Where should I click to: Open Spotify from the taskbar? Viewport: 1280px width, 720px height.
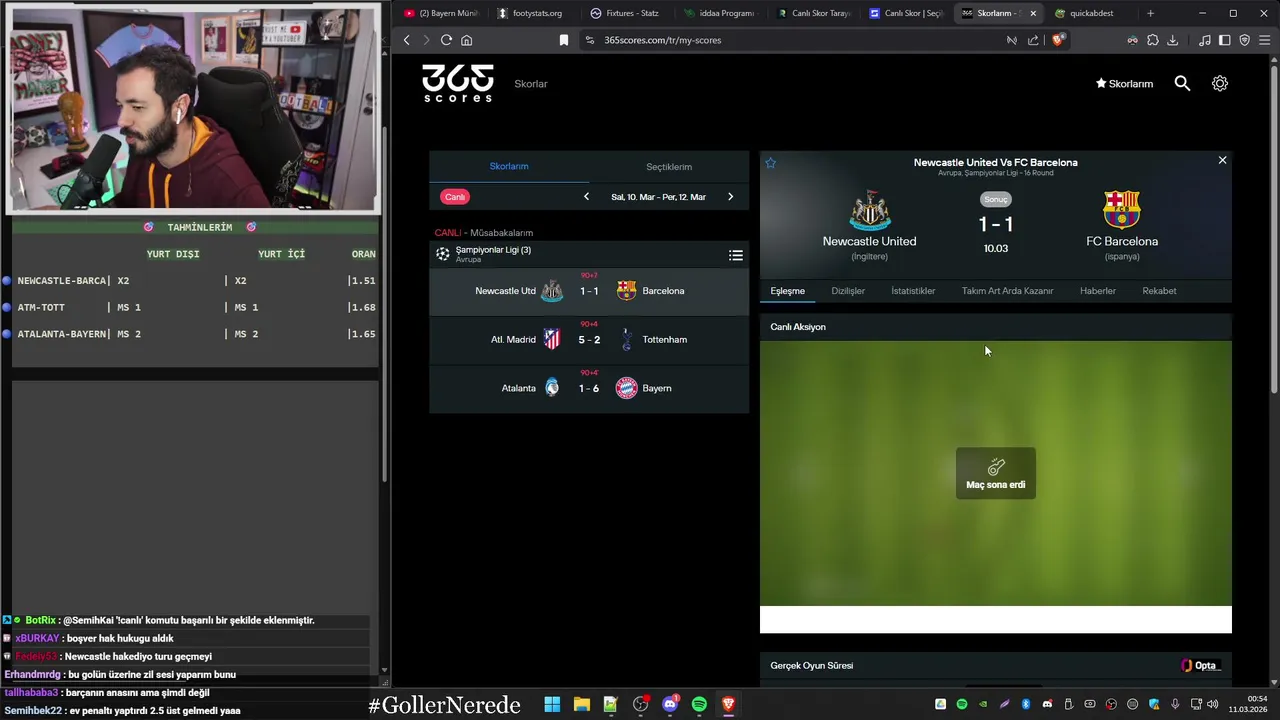(699, 704)
